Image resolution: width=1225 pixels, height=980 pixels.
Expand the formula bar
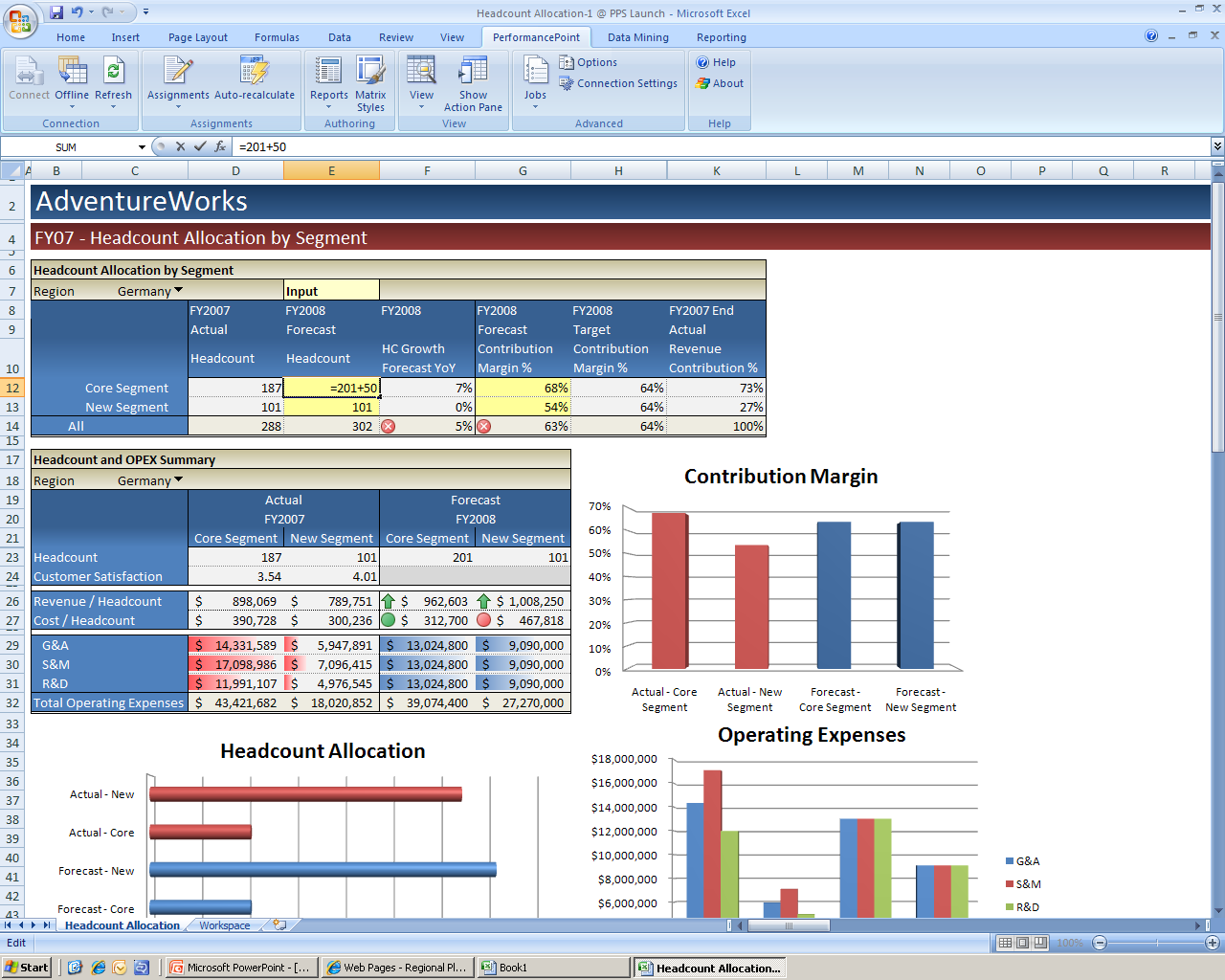point(1217,146)
